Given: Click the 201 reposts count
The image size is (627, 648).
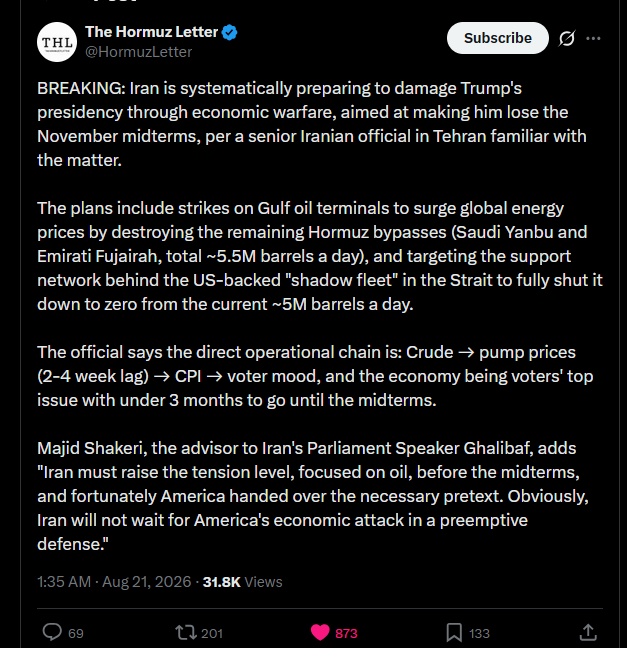Looking at the screenshot, I should pyautogui.click(x=212, y=634).
